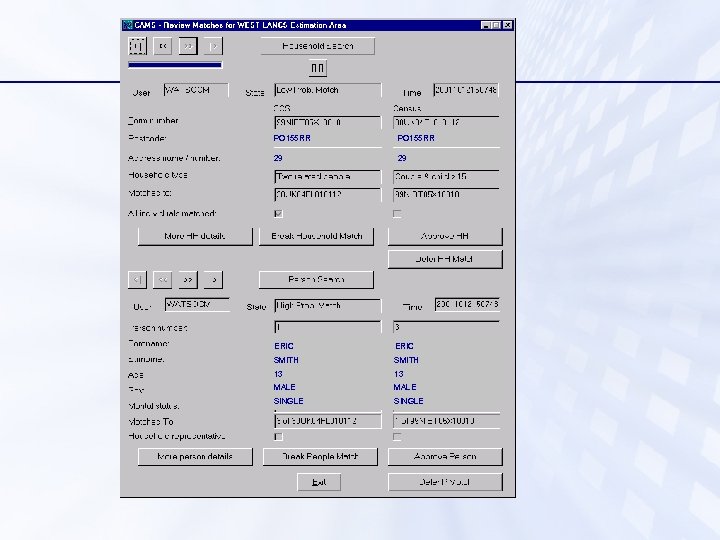This screenshot has height=540, width=720.
Task: Go to next person record
Action: click(188, 279)
